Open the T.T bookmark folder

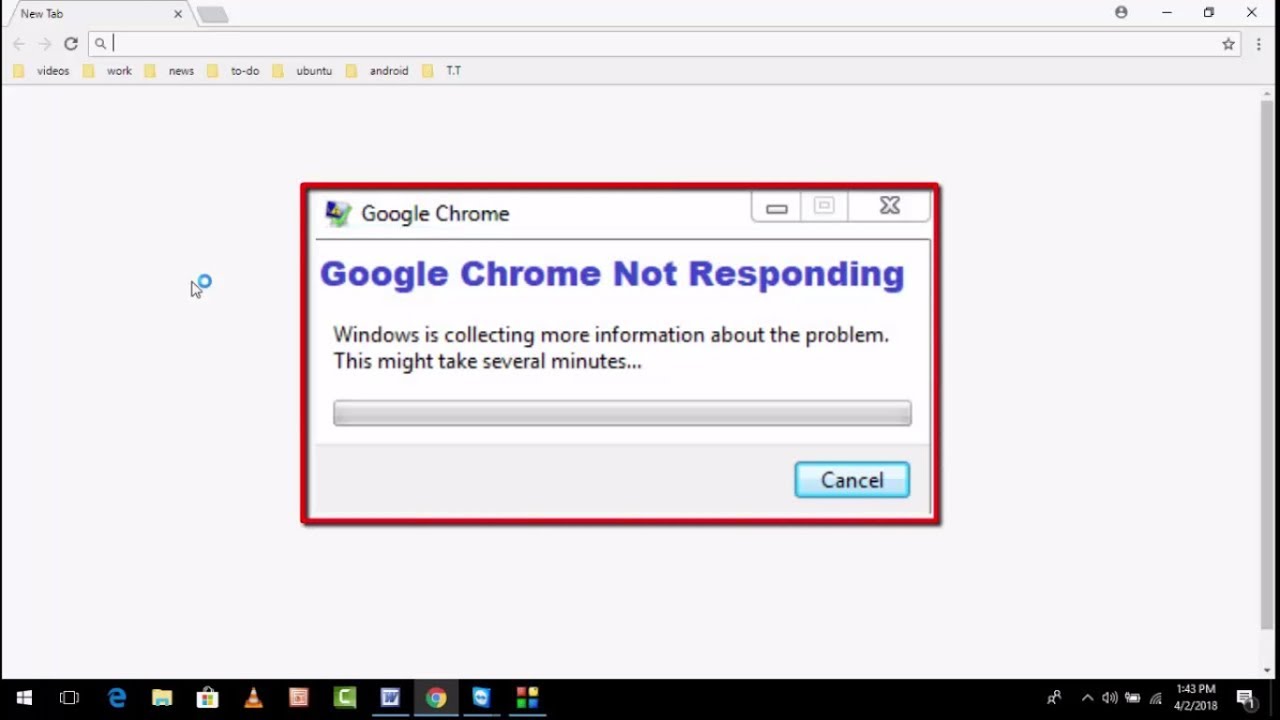(441, 71)
